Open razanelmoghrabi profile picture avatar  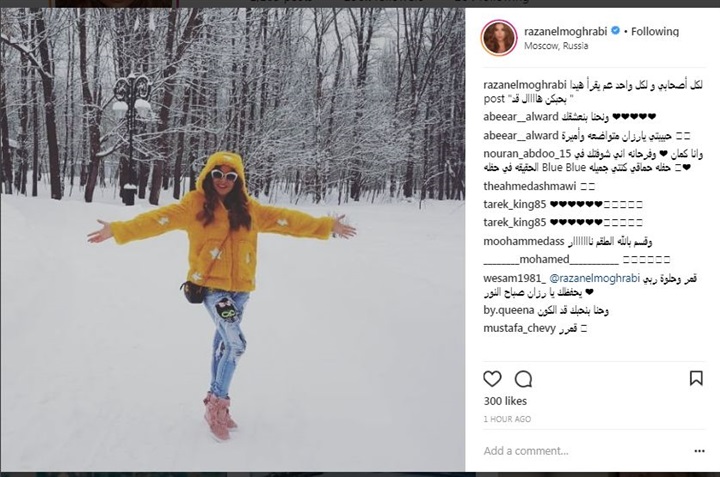click(x=499, y=38)
